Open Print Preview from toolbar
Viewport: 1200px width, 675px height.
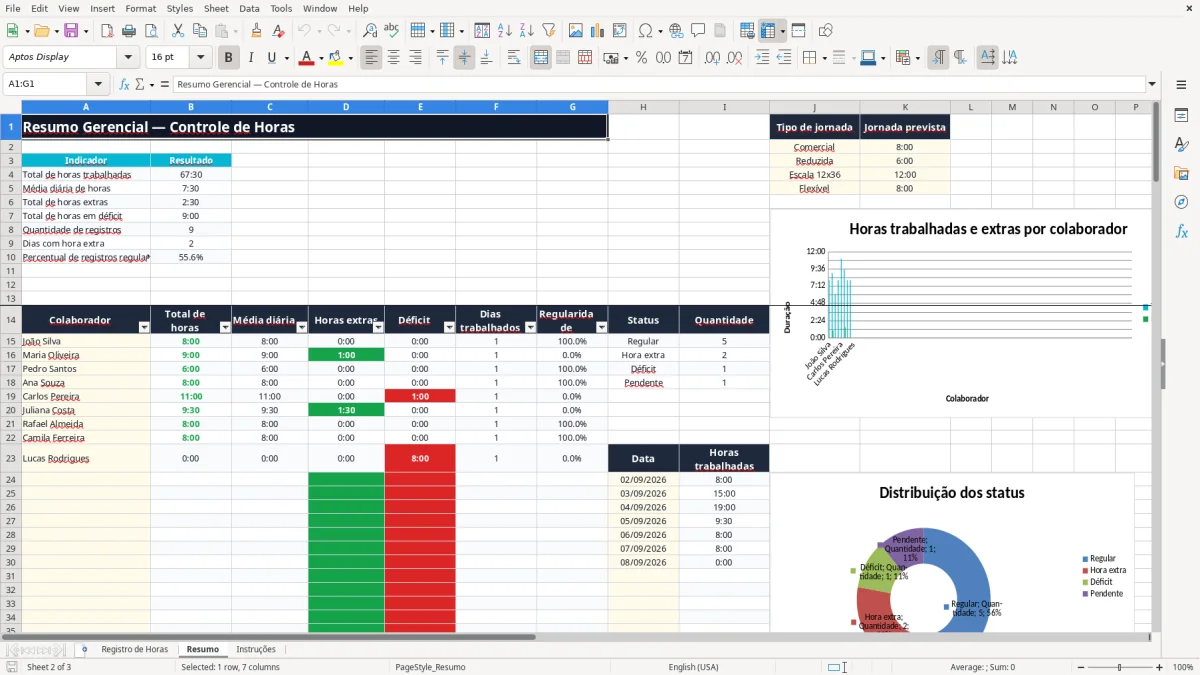coord(151,31)
